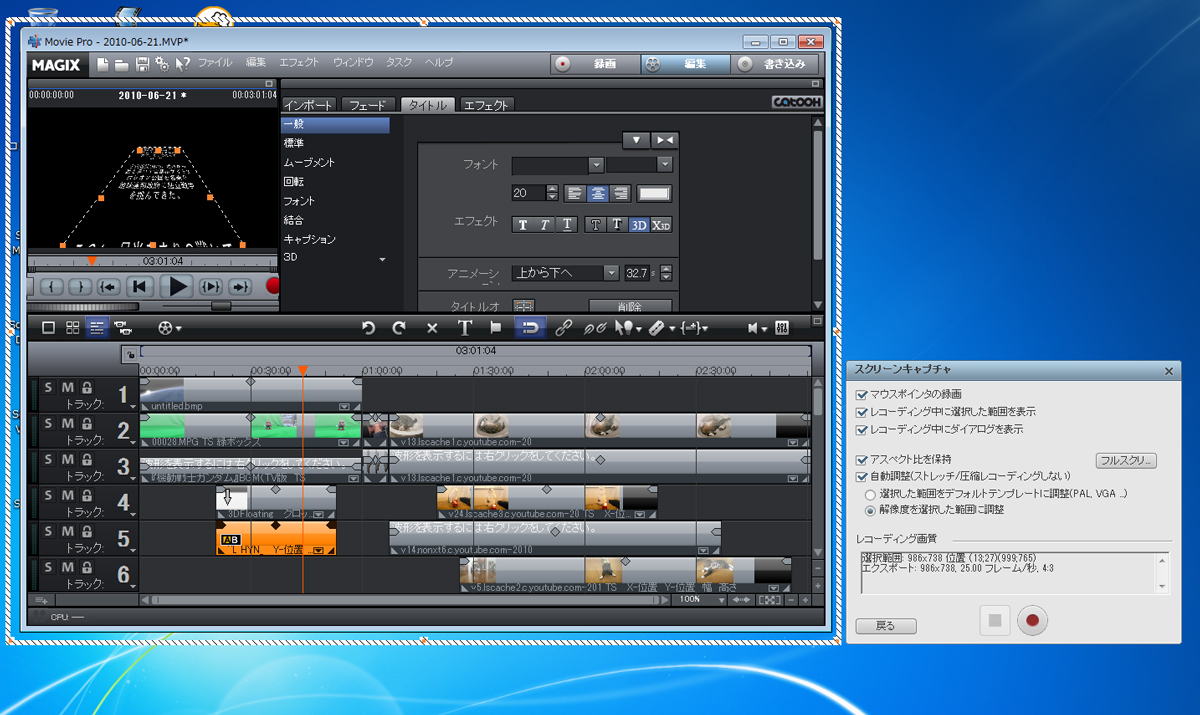1200x715 pixels.
Task: Redo action with the redo arrow
Action: [399, 327]
